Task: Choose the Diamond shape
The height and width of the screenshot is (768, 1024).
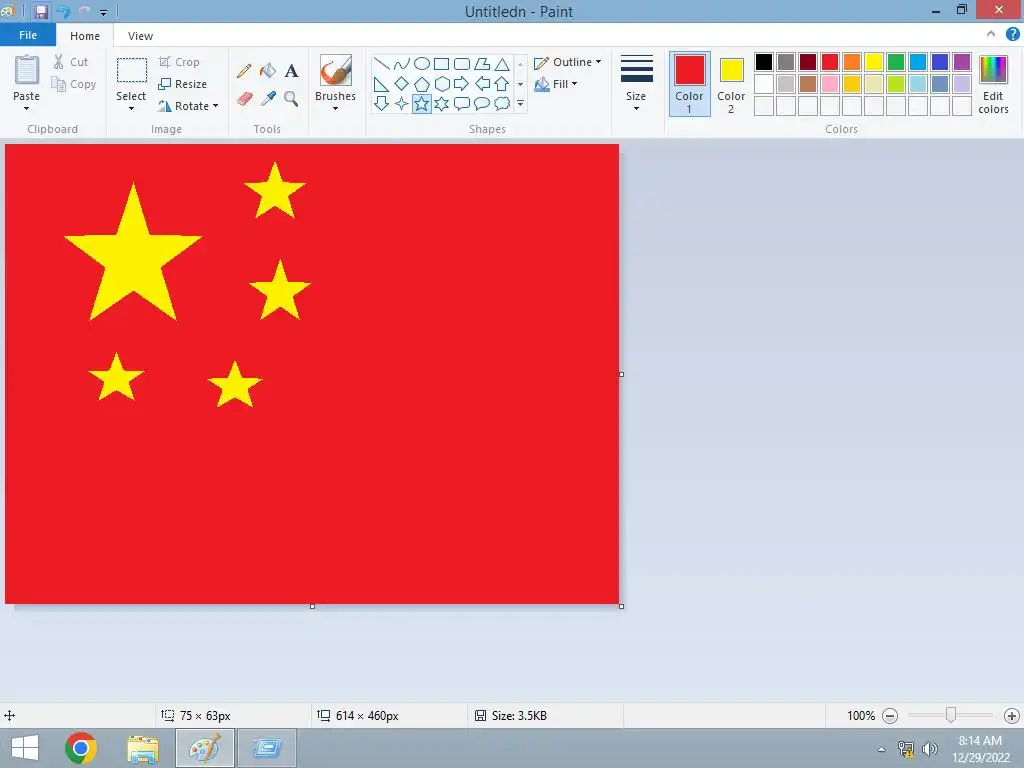Action: click(x=402, y=84)
